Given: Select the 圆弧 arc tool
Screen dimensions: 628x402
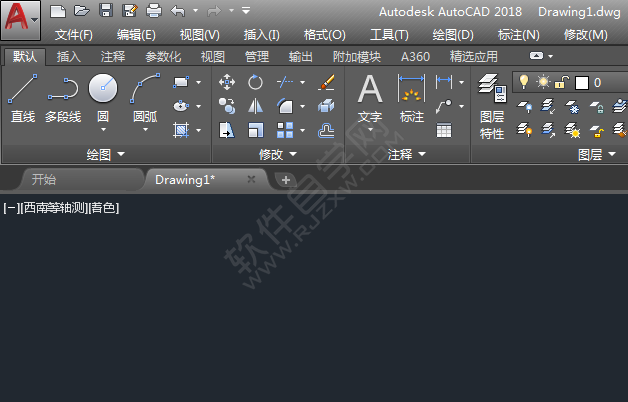Looking at the screenshot, I should pyautogui.click(x=145, y=98).
